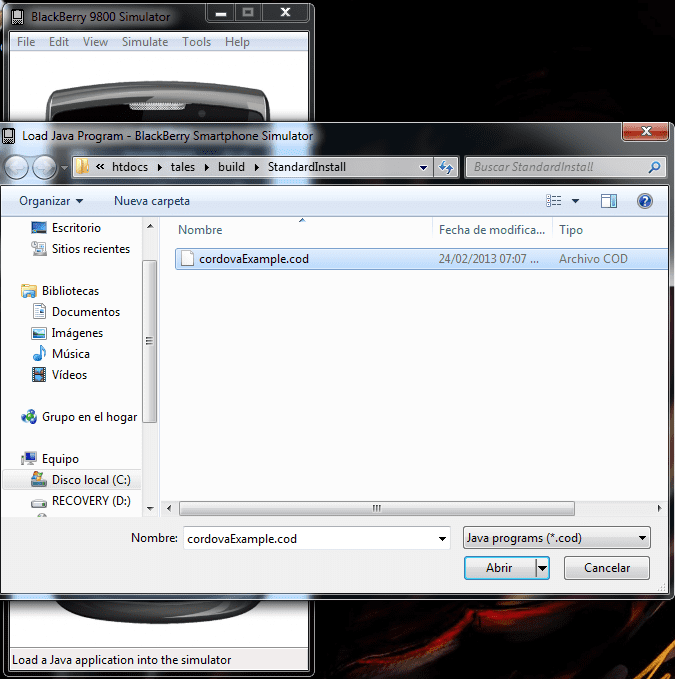The image size is (675, 679).
Task: Open the view options dropdown arrow
Action: coord(575,201)
